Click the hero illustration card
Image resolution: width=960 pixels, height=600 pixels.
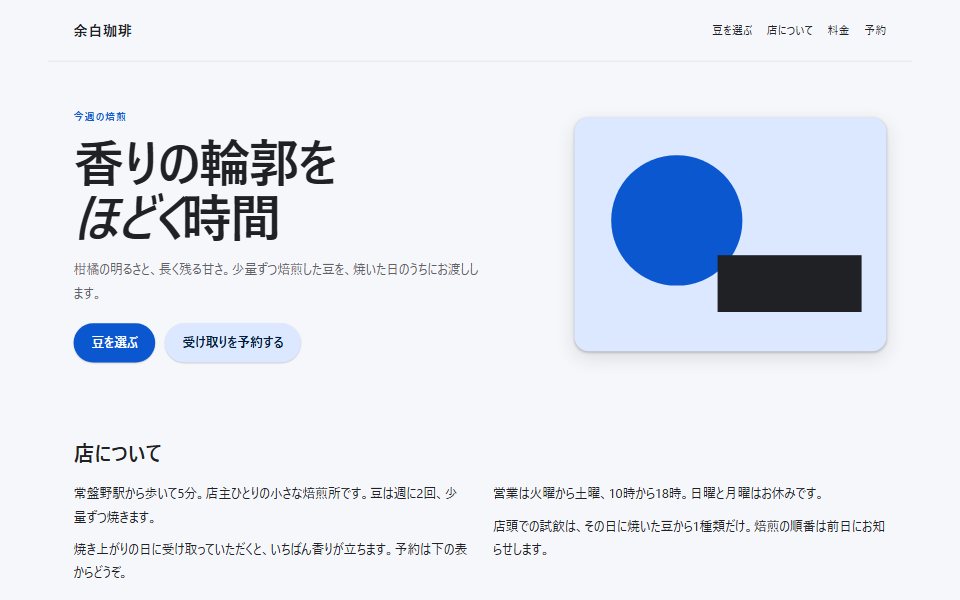click(730, 234)
